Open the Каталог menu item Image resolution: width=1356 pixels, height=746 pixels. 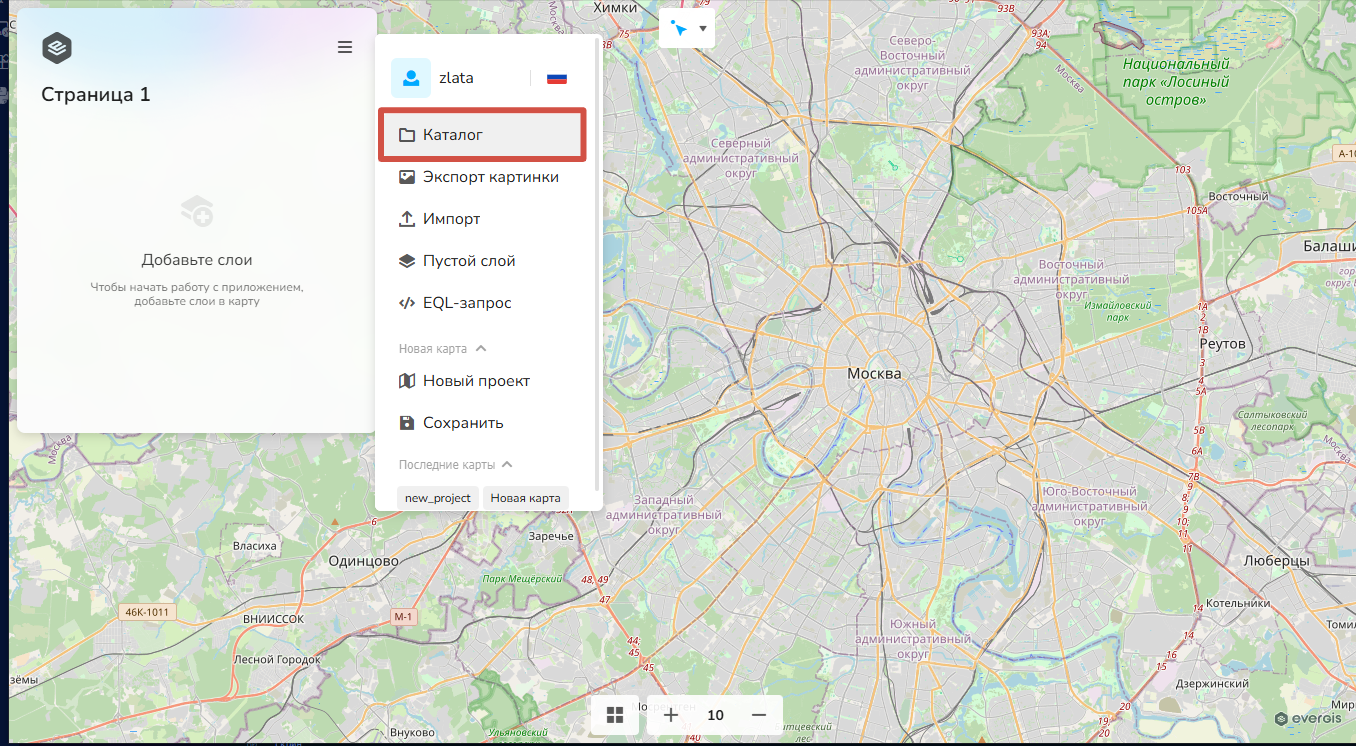(483, 135)
